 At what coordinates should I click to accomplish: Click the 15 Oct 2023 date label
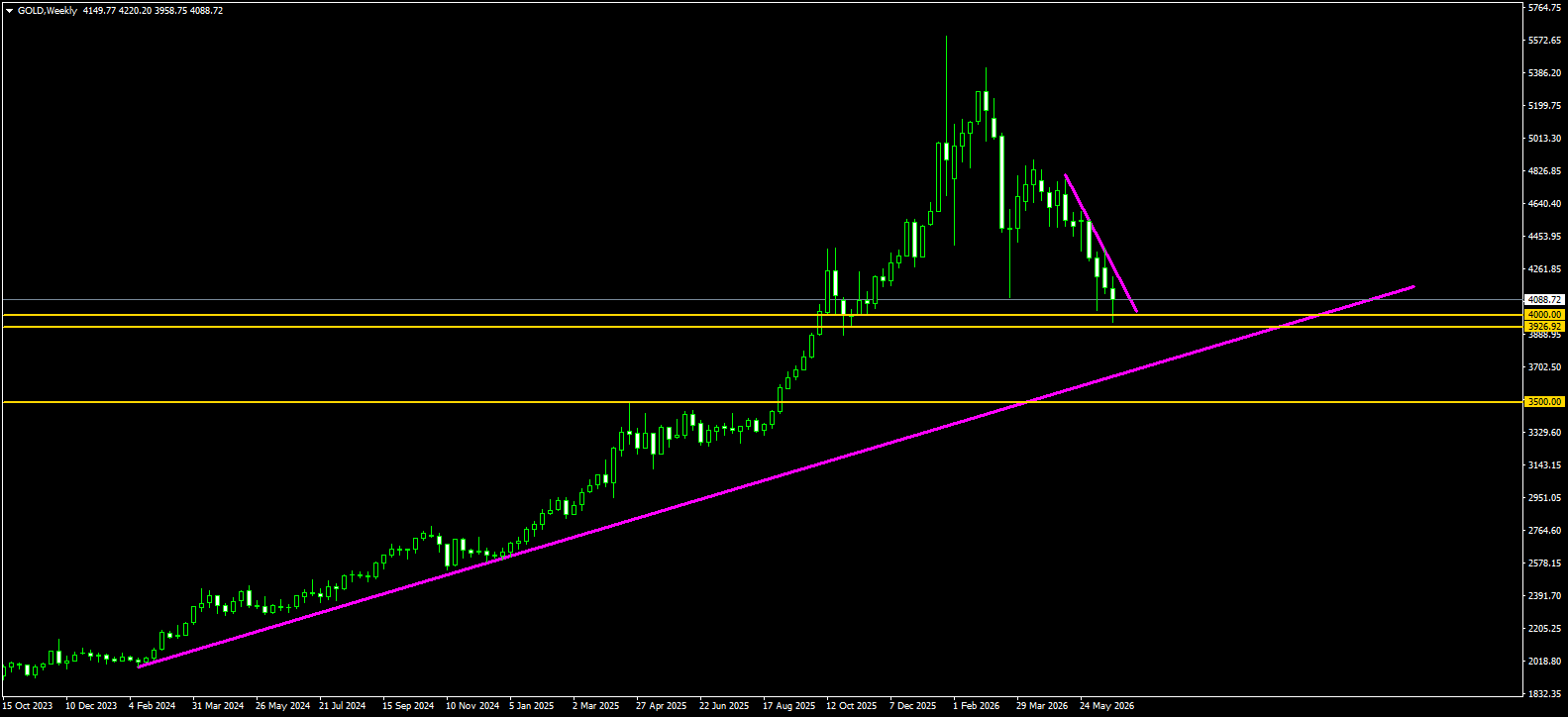coord(28,706)
